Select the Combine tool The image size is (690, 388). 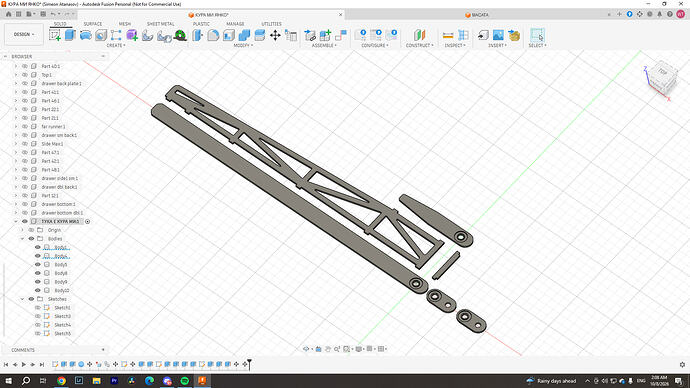tap(244, 35)
